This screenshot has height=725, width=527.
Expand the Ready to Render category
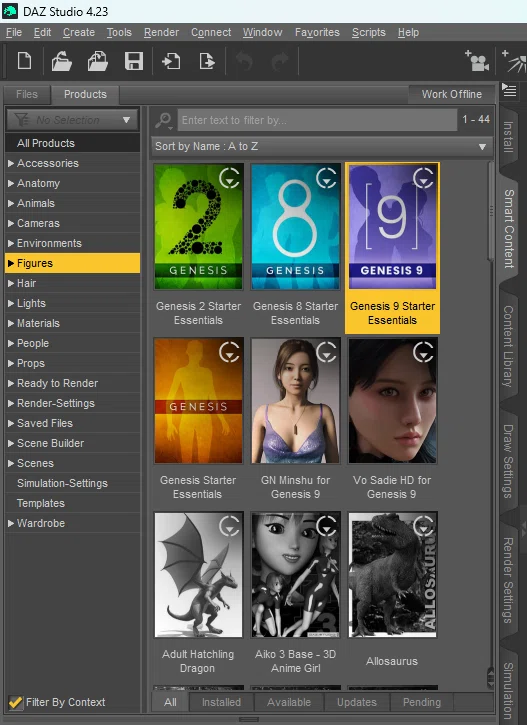click(11, 383)
